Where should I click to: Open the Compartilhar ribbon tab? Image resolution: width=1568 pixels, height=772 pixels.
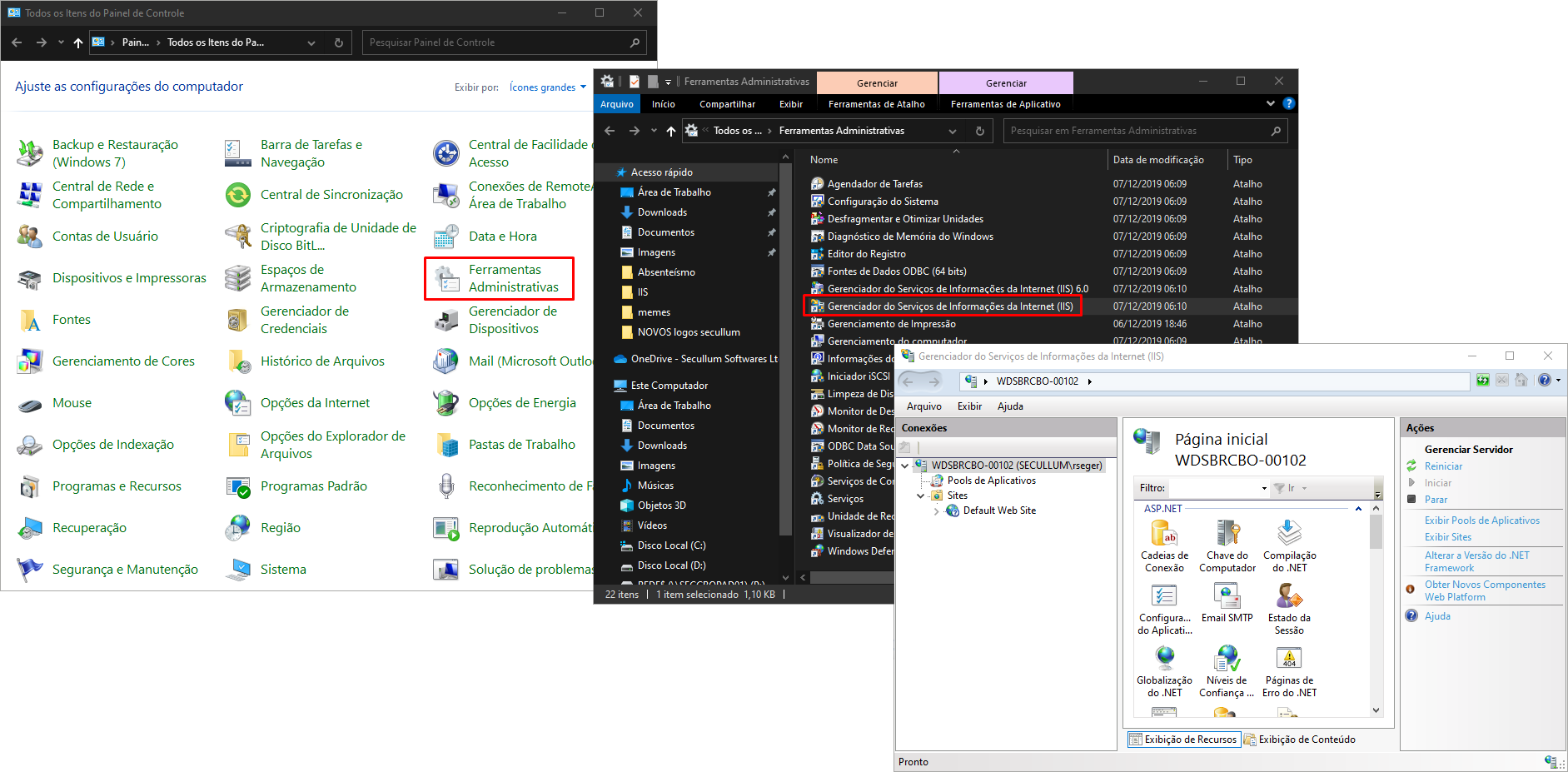click(727, 104)
